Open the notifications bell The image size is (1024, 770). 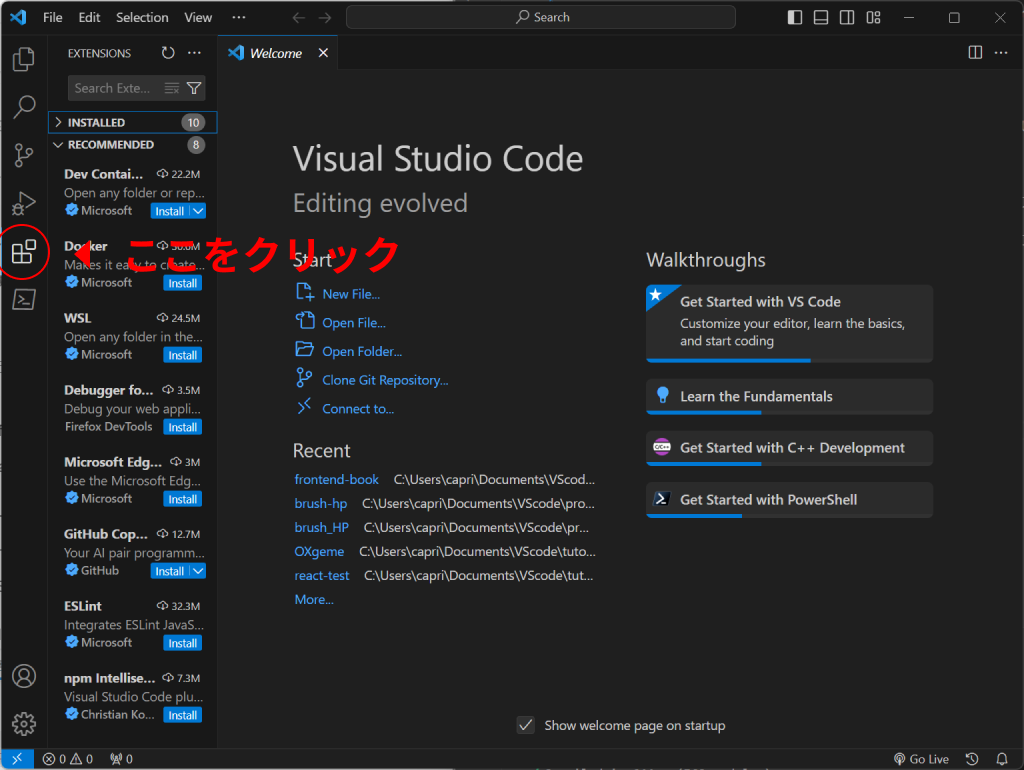click(x=1002, y=759)
